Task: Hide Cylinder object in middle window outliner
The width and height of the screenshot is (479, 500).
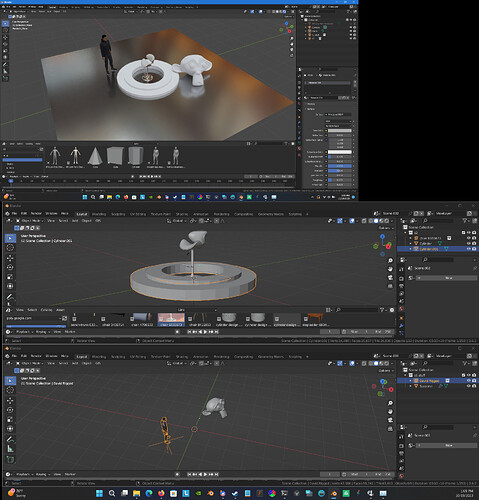Action: point(469,243)
